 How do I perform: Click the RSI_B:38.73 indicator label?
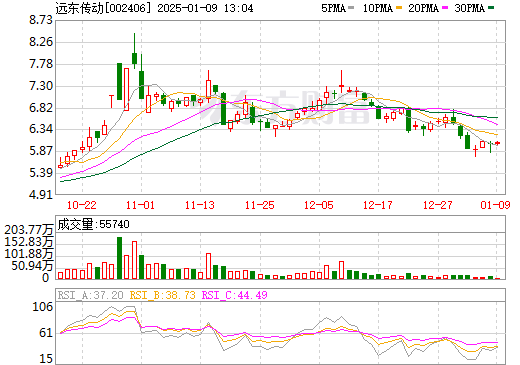(x=162, y=295)
